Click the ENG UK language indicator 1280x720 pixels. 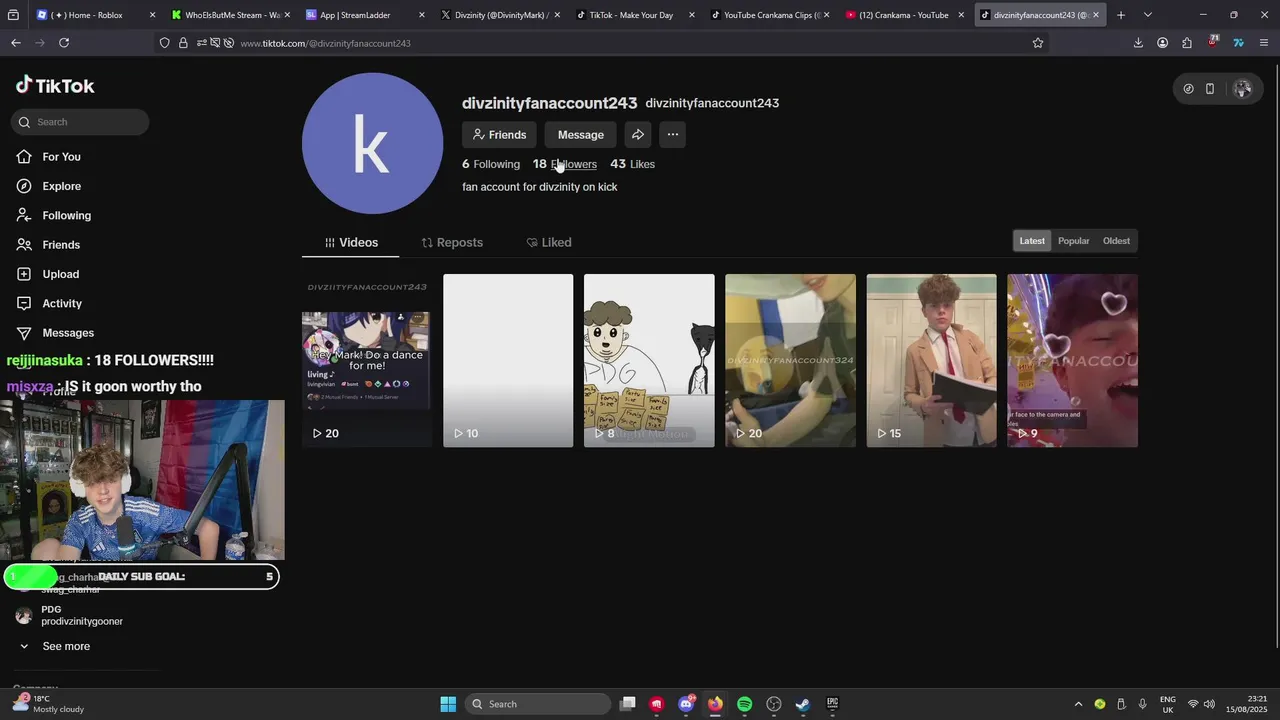pyautogui.click(x=1167, y=704)
